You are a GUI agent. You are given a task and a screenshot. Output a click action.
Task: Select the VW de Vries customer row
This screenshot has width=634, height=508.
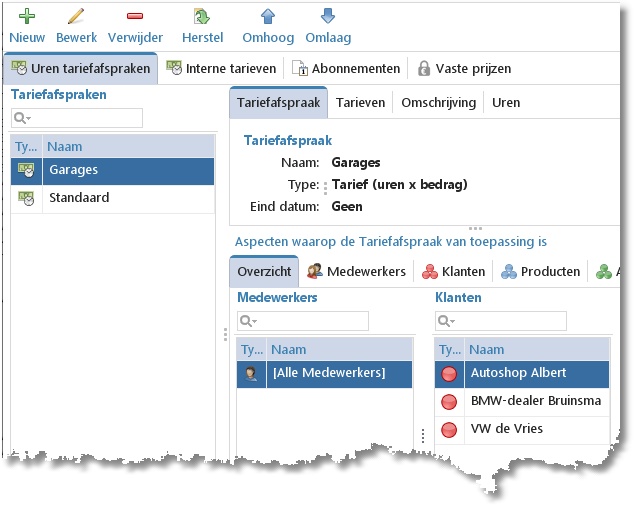coord(522,430)
